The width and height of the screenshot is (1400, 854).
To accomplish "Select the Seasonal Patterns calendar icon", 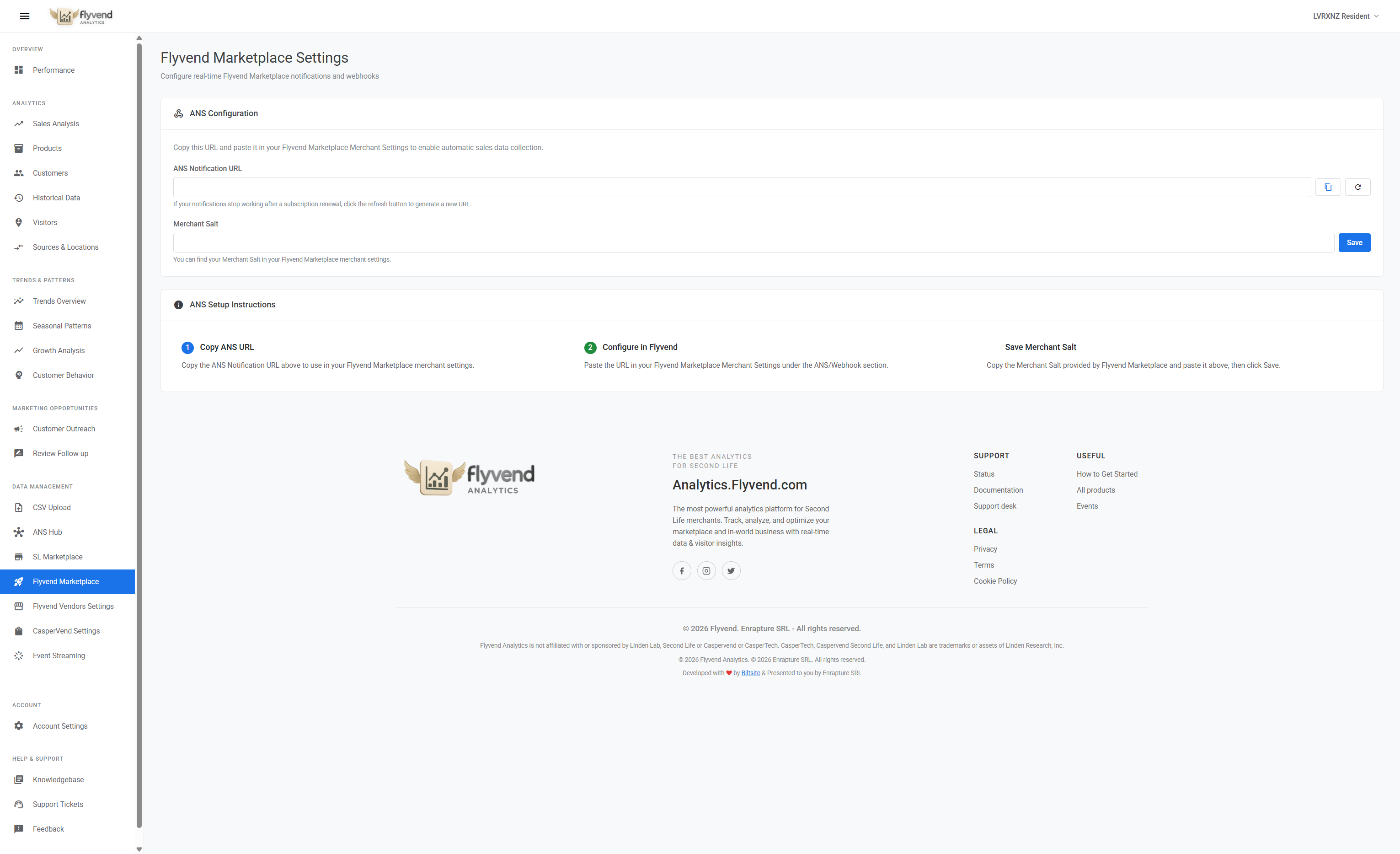I will point(19,325).
